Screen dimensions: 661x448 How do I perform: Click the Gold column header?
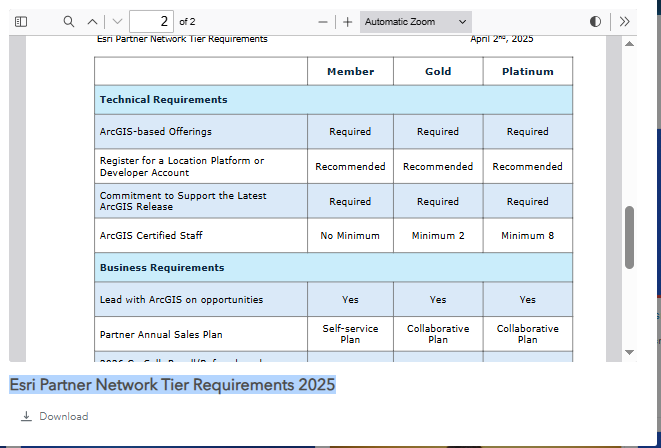[x=438, y=71]
